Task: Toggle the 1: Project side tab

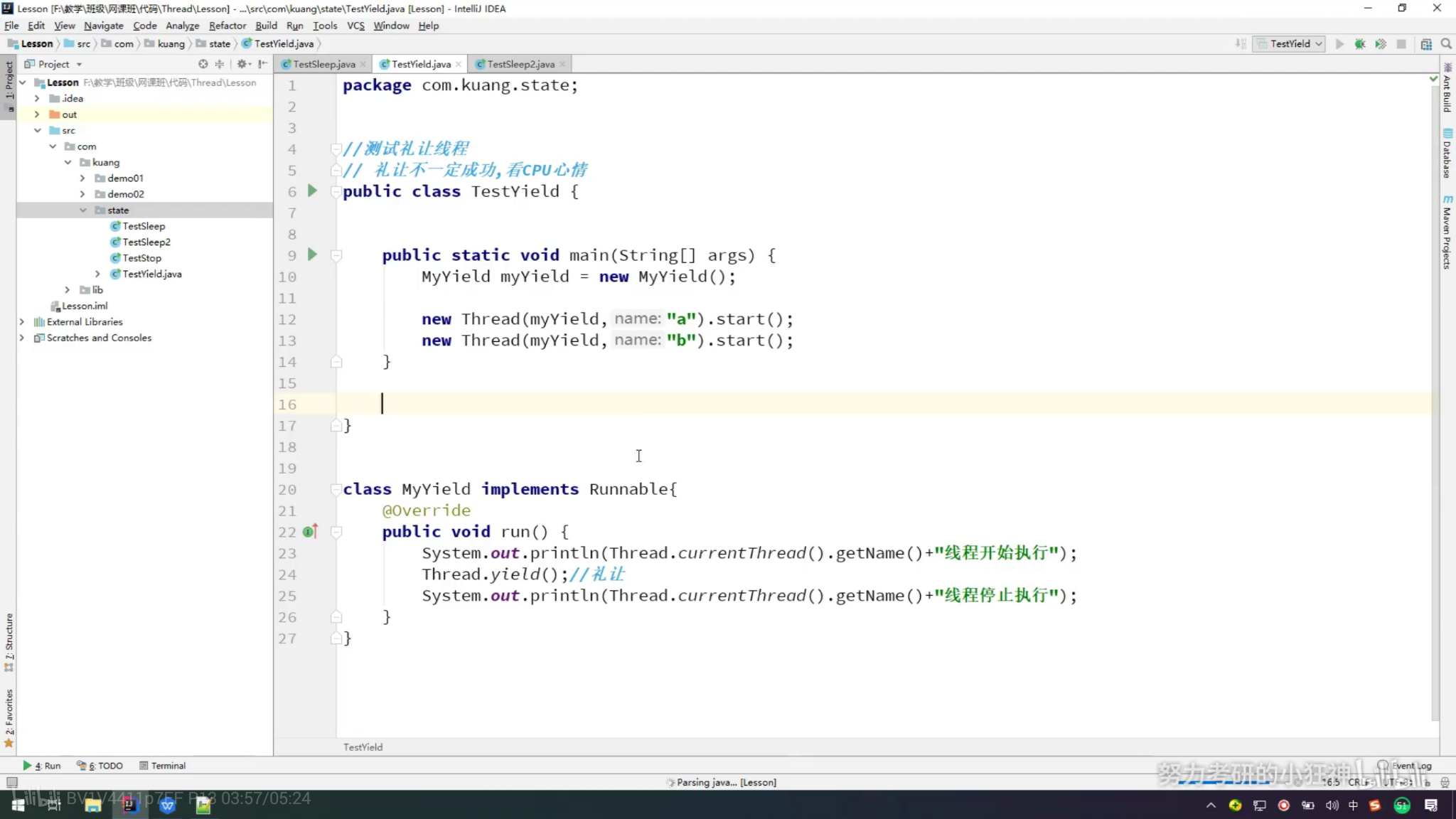Action: (9, 87)
